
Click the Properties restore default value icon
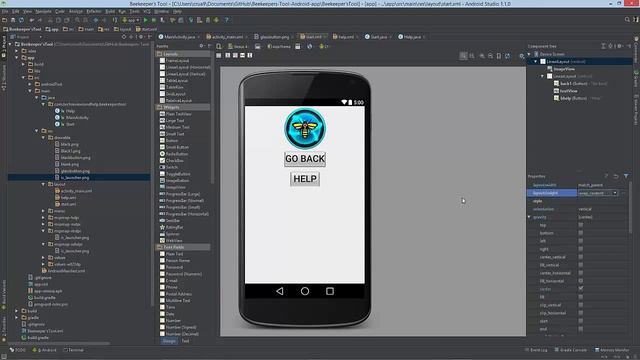coord(616,176)
